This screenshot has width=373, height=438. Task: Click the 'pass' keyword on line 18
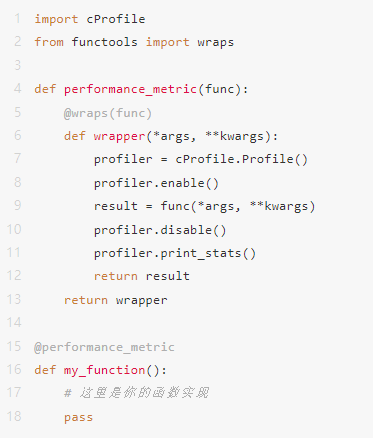pos(79,417)
